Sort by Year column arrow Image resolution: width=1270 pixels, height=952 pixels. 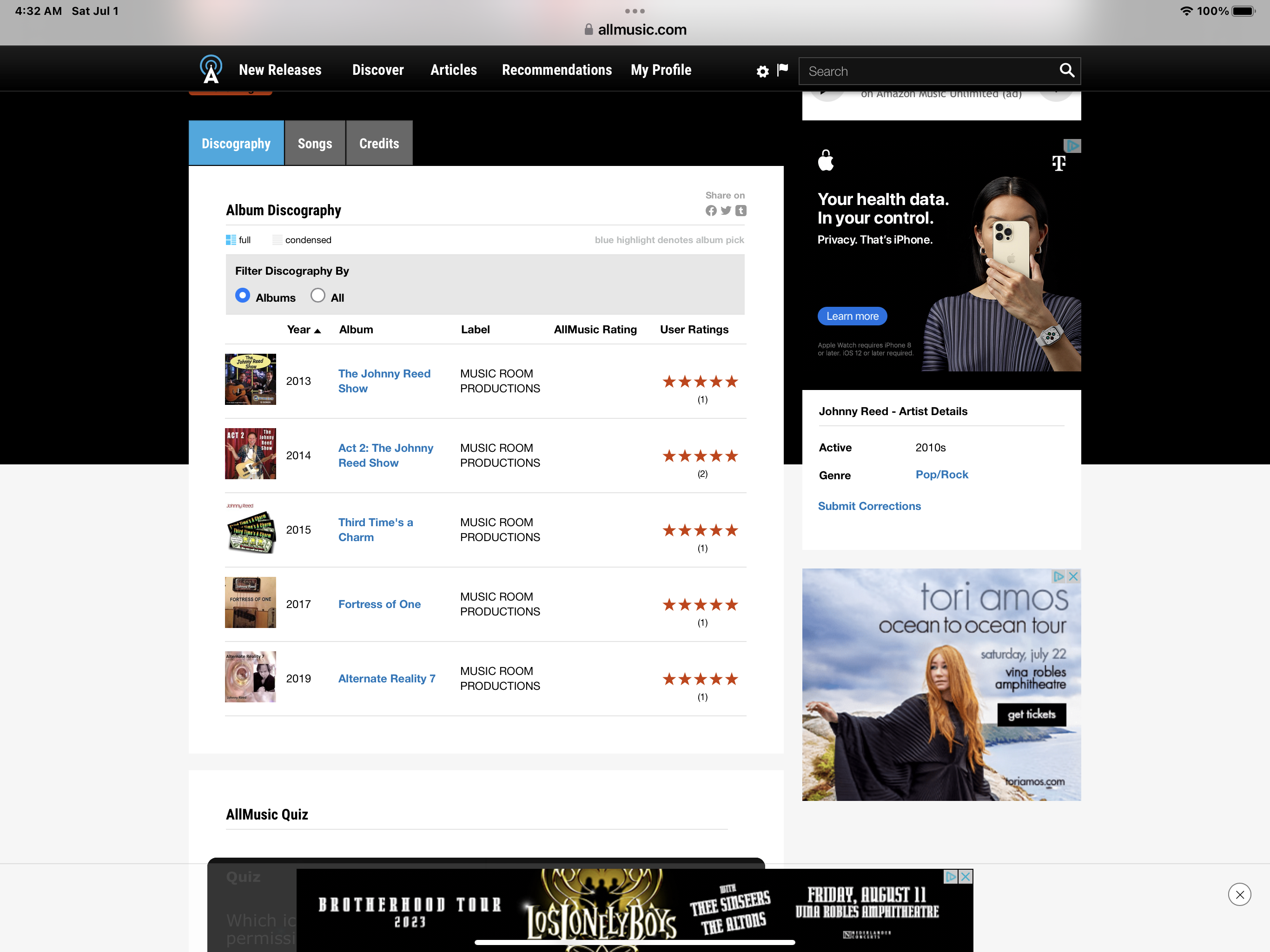(317, 331)
